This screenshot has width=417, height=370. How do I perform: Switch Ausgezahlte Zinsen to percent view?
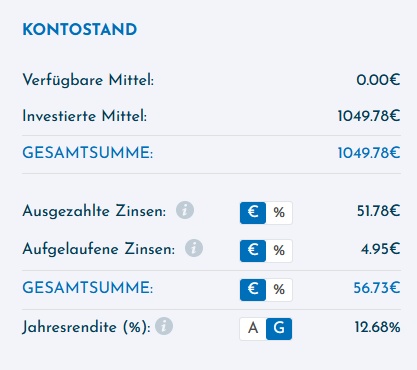coord(279,212)
